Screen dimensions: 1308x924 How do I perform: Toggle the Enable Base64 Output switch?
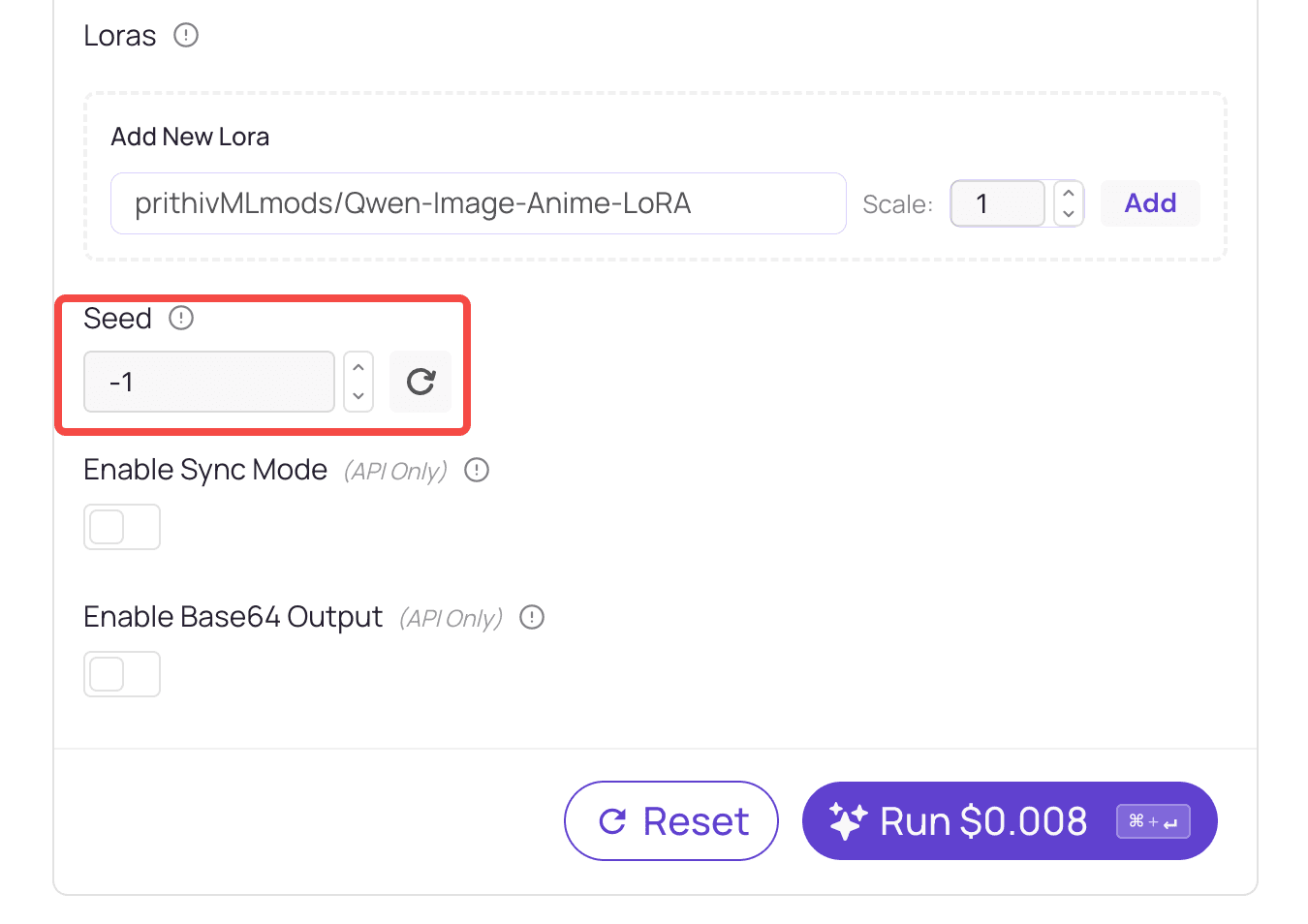point(122,674)
